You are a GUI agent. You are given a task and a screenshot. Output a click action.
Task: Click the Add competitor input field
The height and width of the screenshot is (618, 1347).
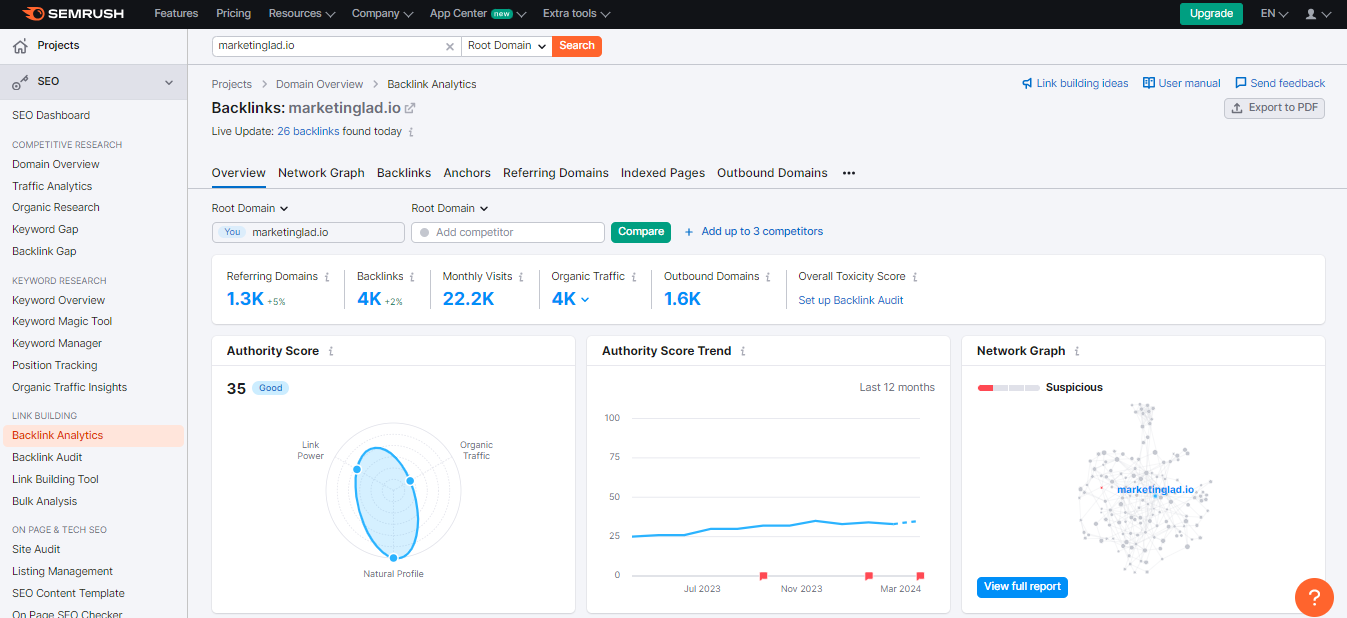click(508, 232)
